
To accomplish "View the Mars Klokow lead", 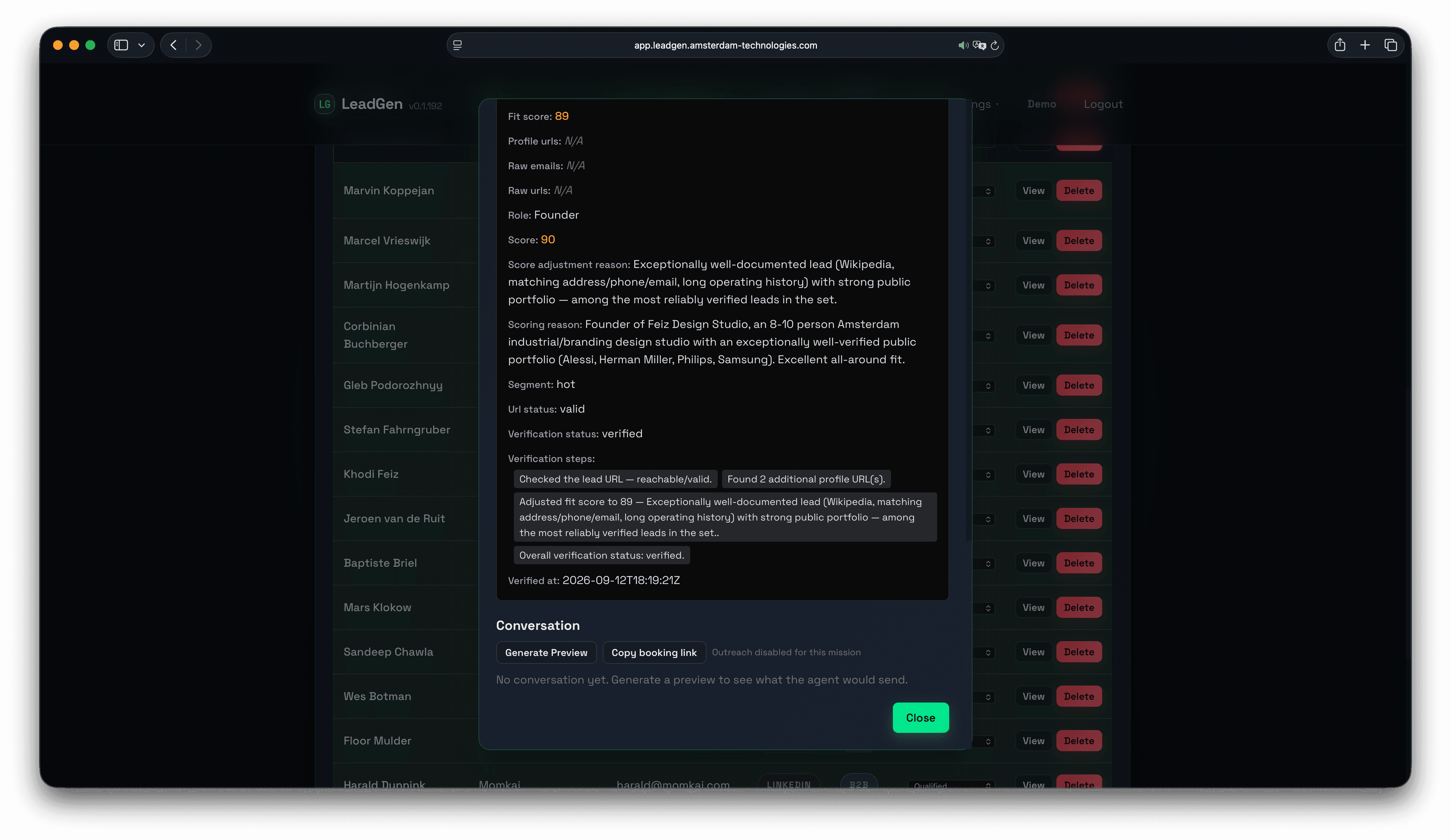I will tap(1033, 607).
